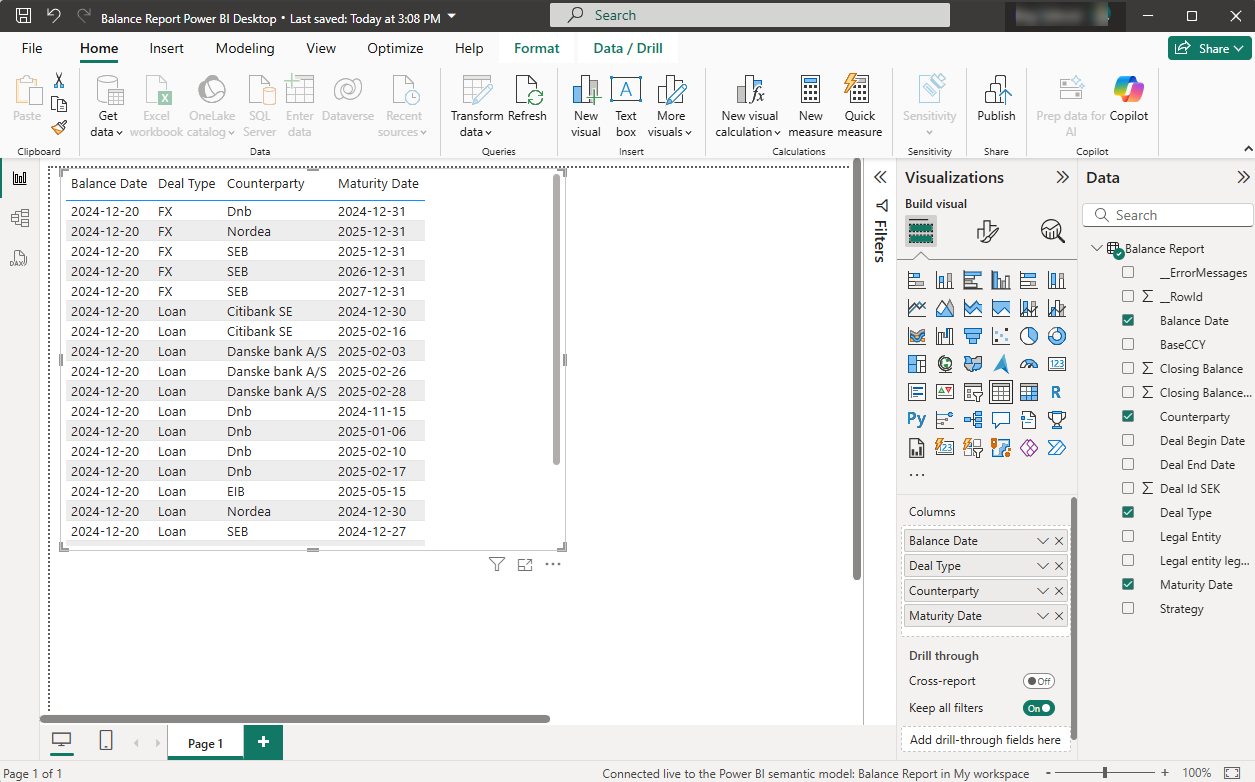Viewport: 1255px width, 782px height.
Task: Choose the R script visual icon
Action: [1056, 392]
